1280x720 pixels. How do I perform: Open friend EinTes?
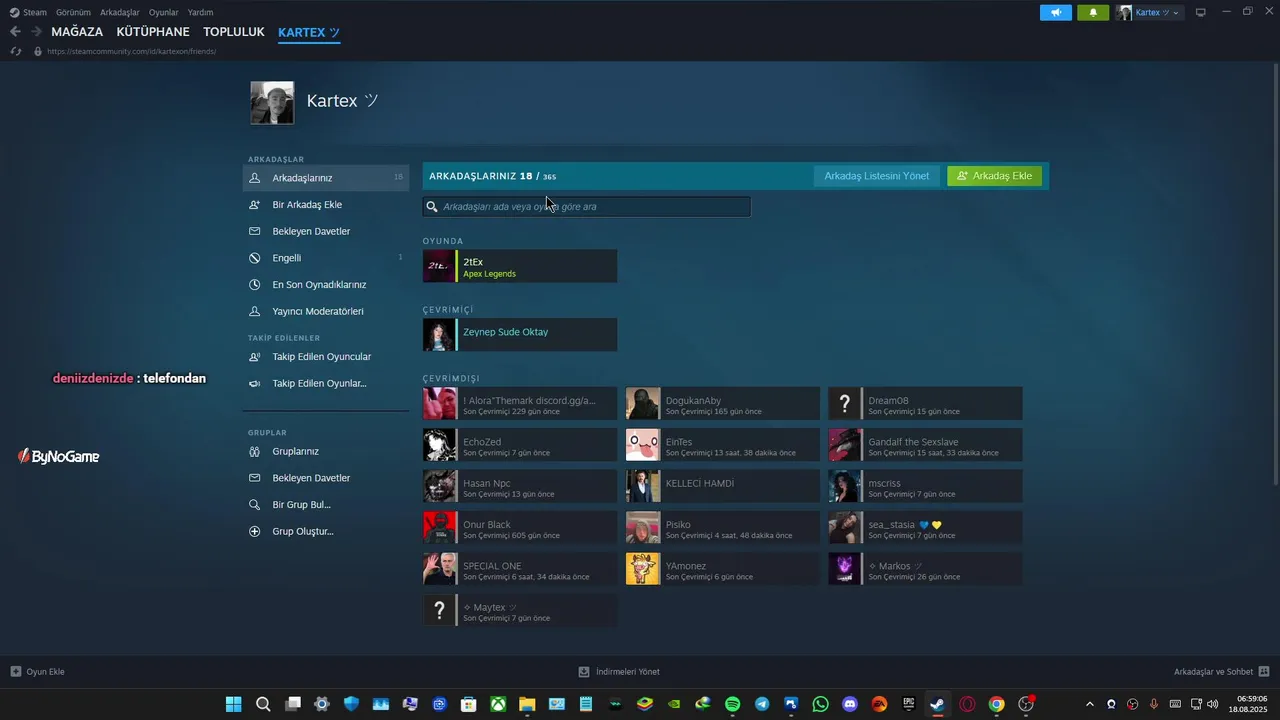[723, 445]
